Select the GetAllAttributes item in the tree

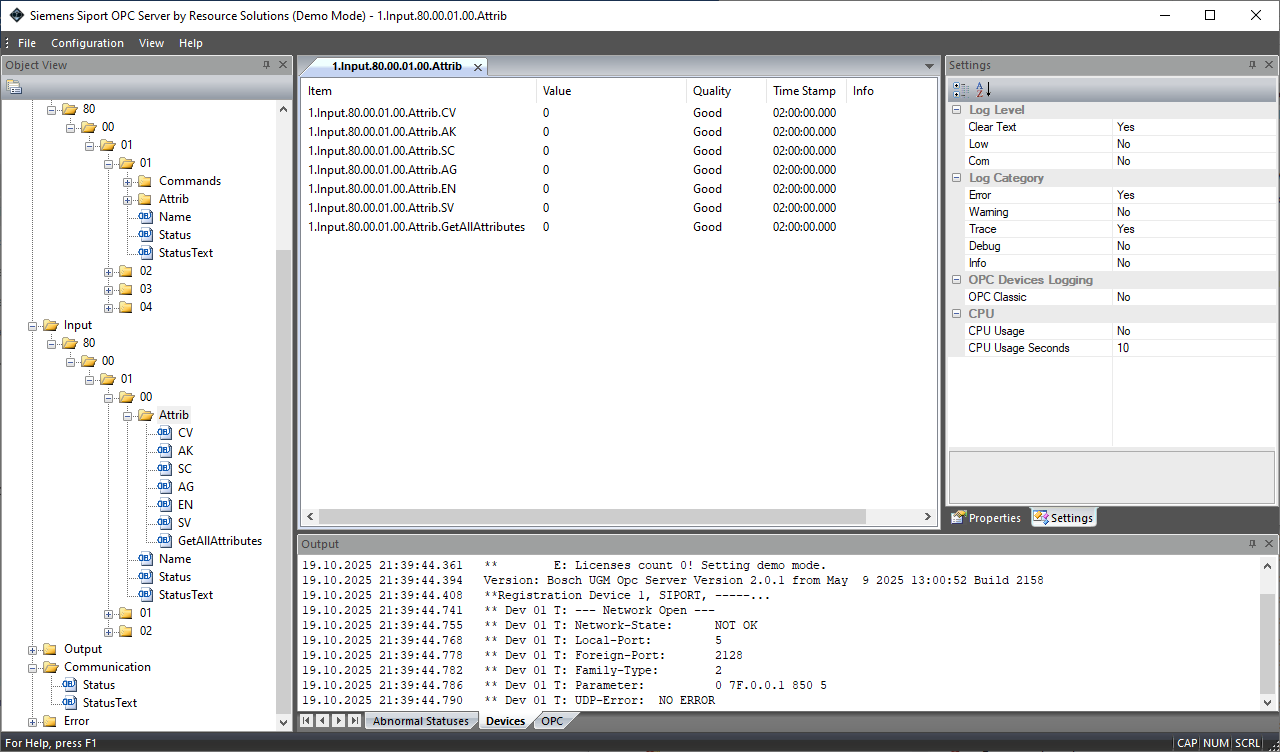click(x=219, y=541)
